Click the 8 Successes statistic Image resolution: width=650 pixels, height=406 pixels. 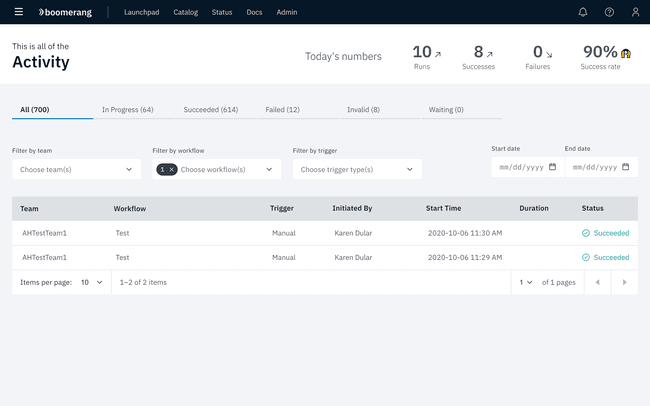pyautogui.click(x=479, y=57)
